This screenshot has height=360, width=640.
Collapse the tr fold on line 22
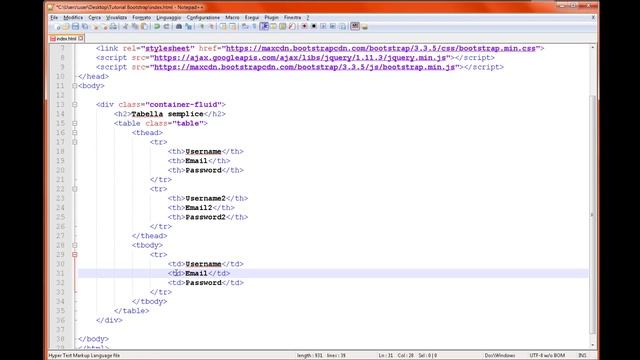[x=74, y=189]
